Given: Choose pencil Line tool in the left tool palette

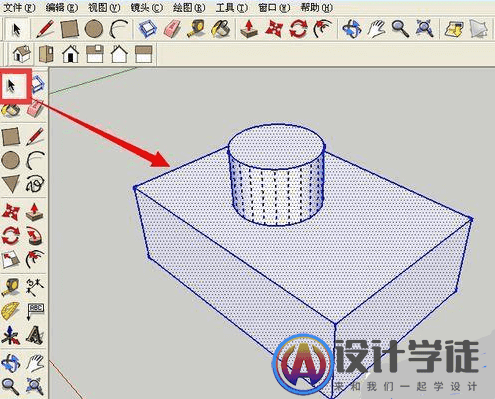Looking at the screenshot, I should click(x=35, y=136).
